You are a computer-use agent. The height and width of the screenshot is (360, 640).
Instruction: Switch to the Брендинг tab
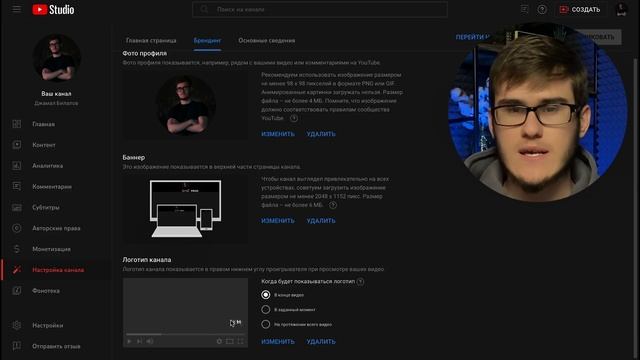tap(207, 40)
